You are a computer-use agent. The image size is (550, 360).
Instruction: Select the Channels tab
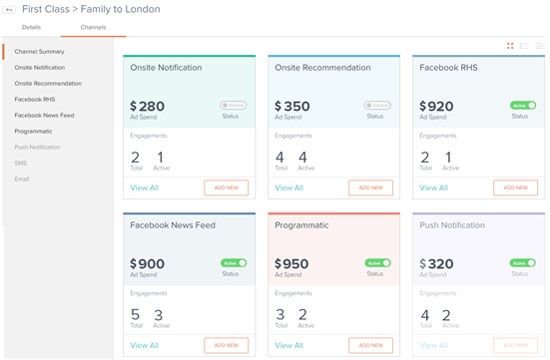(x=93, y=27)
